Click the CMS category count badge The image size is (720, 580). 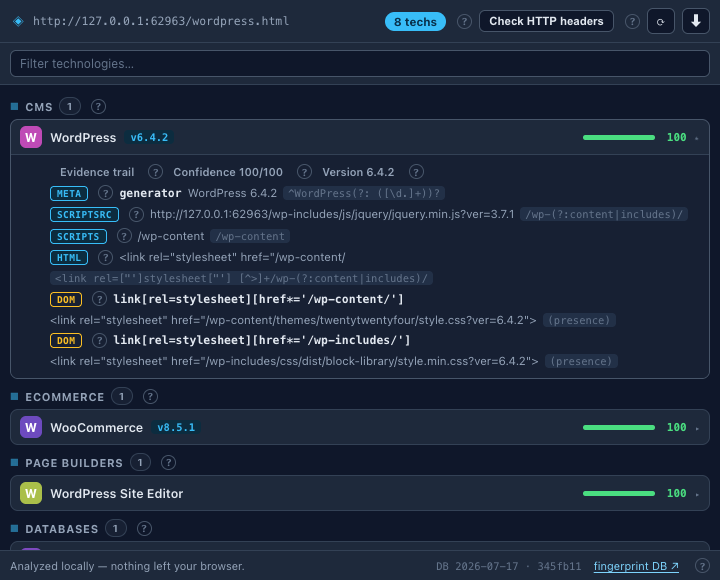point(70,107)
